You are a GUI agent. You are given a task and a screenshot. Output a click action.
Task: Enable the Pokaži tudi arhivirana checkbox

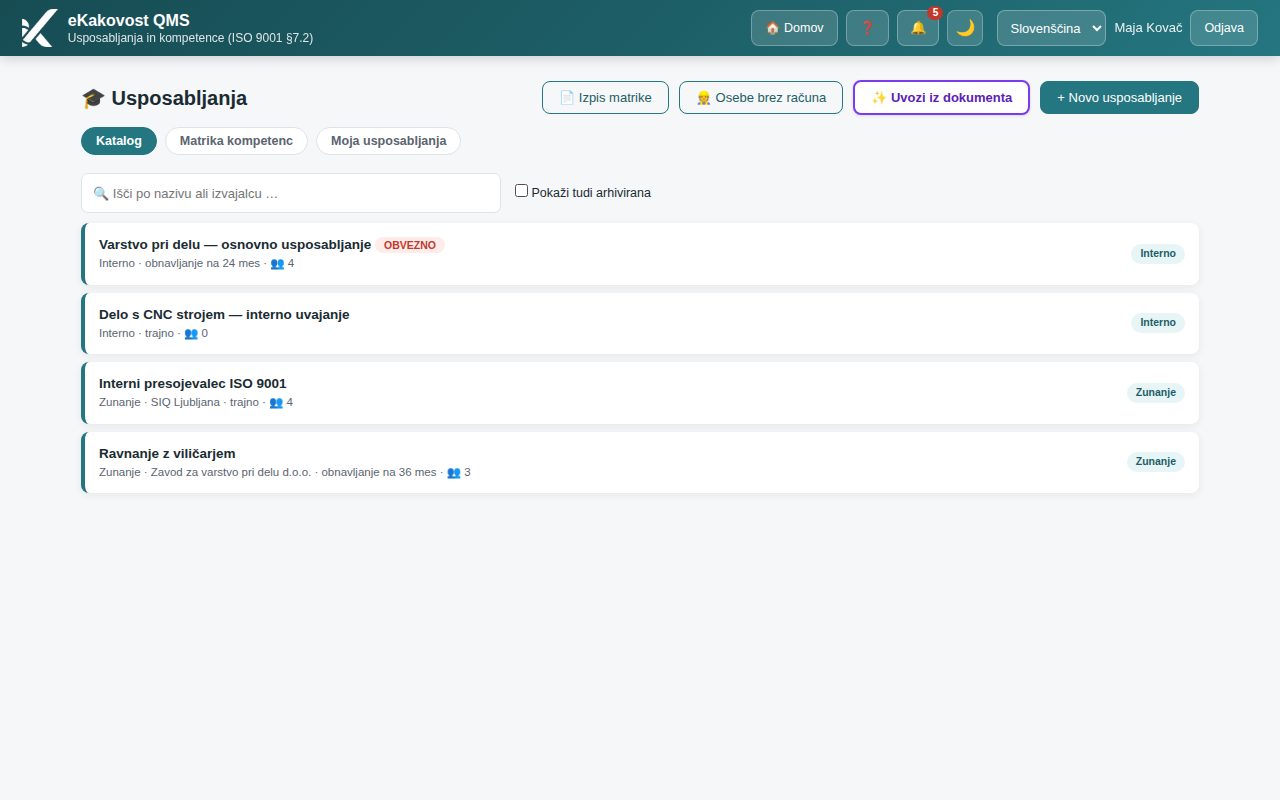click(x=521, y=191)
